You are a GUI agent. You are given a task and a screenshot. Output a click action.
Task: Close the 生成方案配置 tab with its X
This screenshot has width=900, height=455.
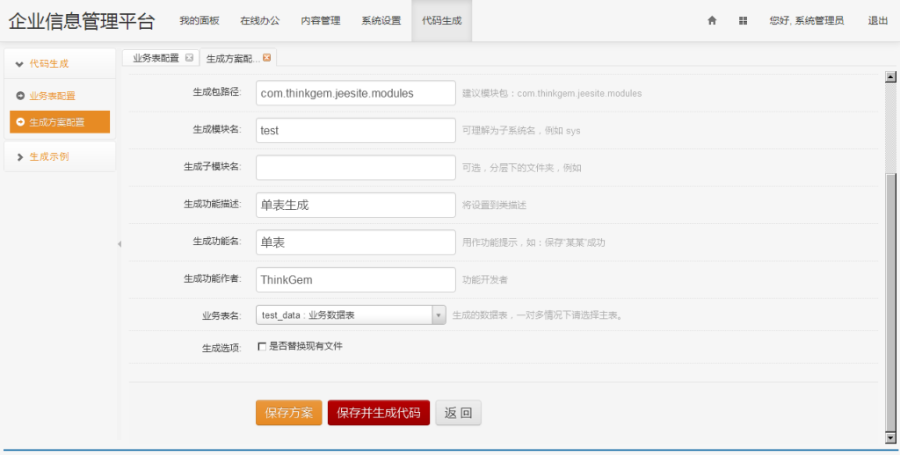[x=266, y=58]
